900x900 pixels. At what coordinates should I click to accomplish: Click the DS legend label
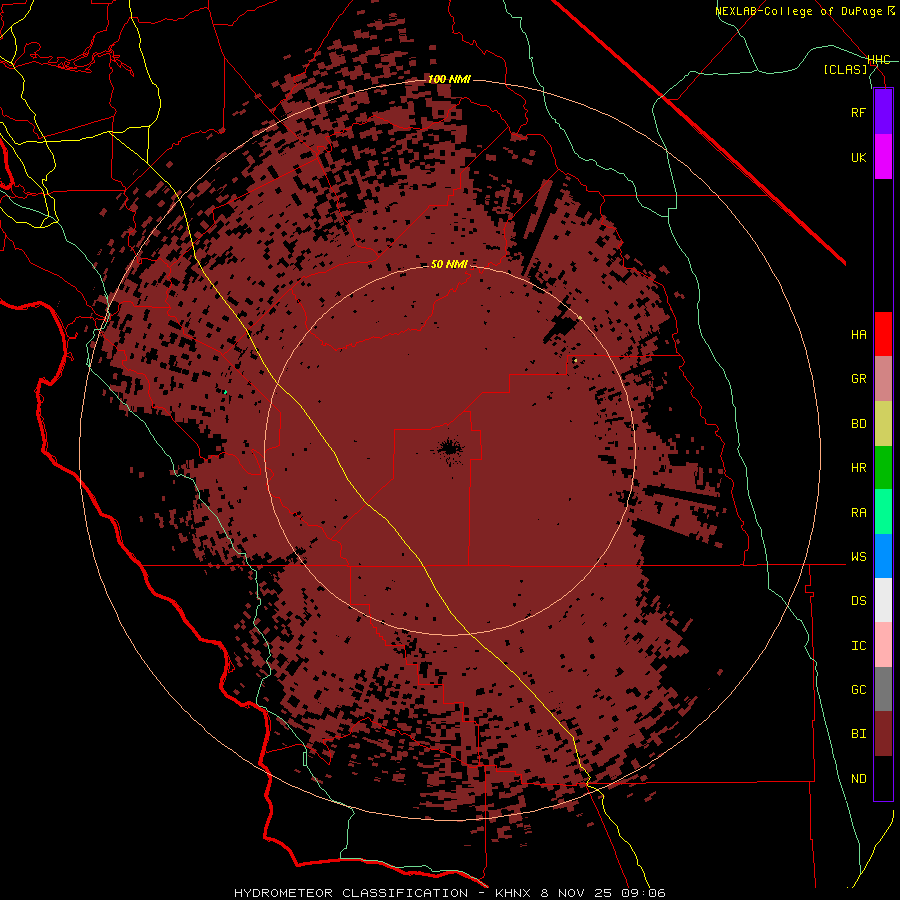click(858, 601)
